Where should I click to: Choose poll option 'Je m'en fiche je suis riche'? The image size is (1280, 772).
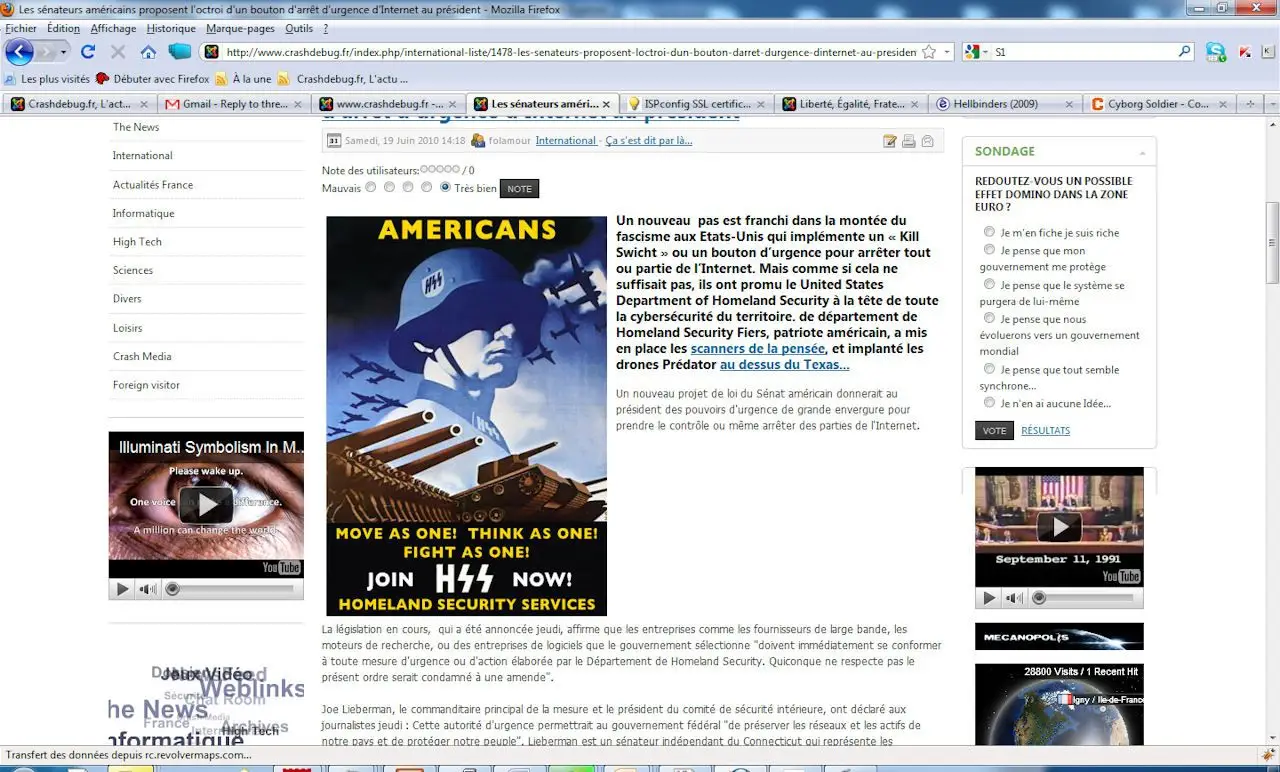(x=990, y=232)
